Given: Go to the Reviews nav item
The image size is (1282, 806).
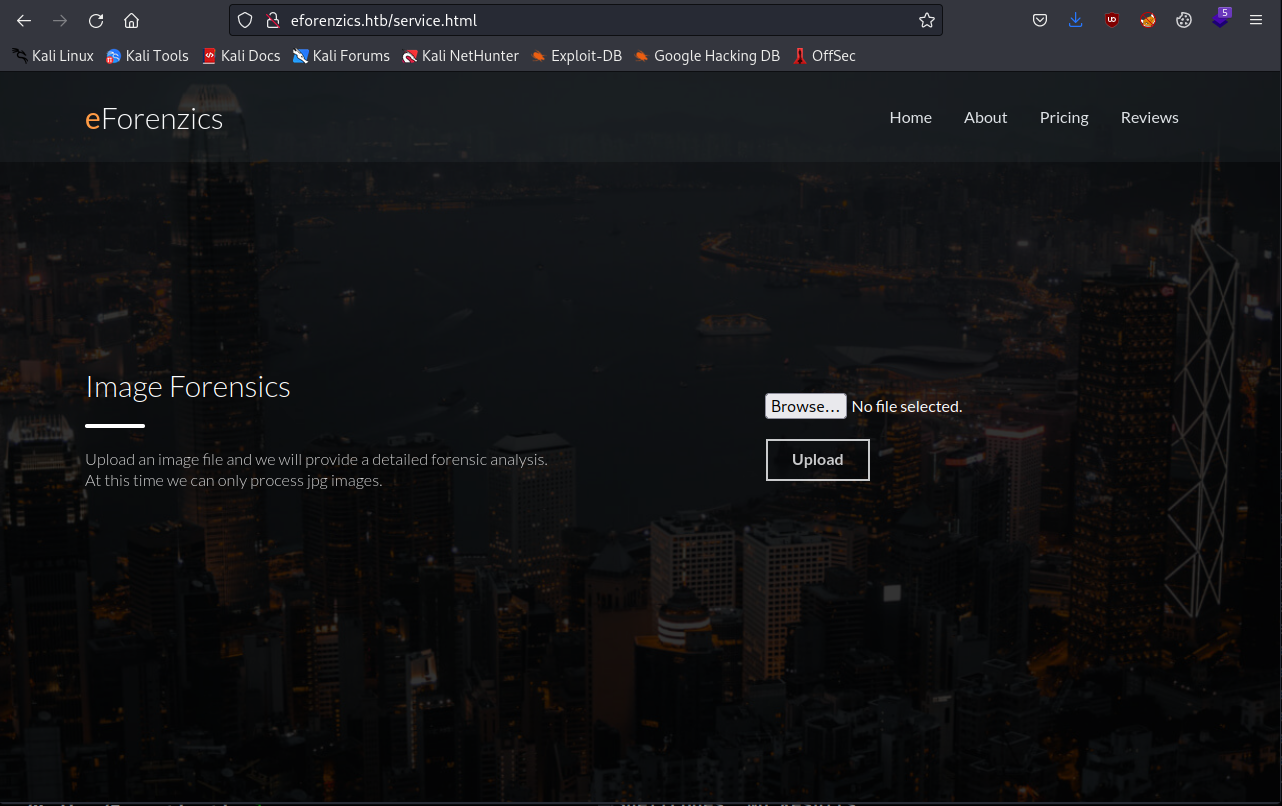Looking at the screenshot, I should 1149,117.
